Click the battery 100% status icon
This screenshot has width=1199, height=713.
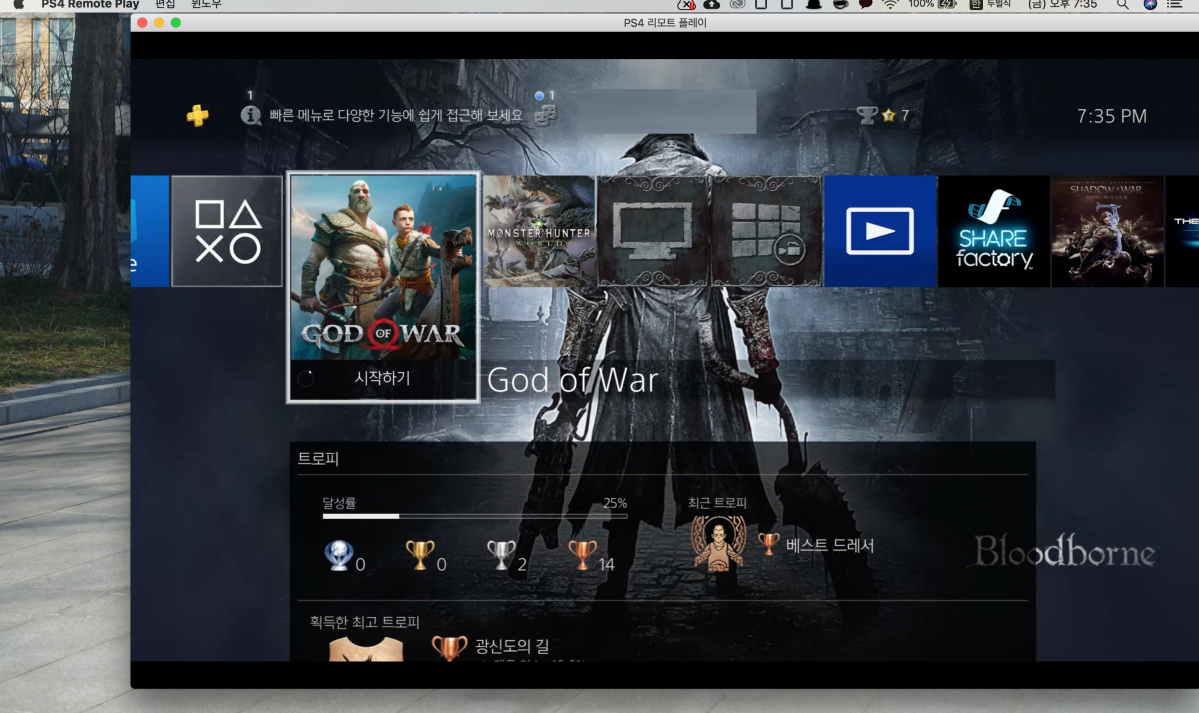[x=933, y=5]
